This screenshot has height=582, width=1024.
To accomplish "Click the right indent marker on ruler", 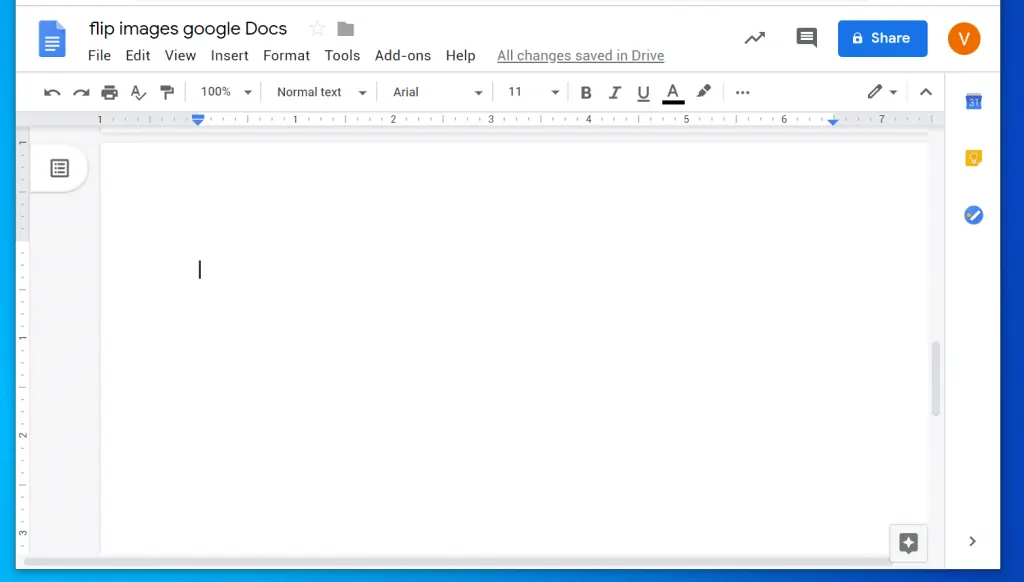I will 833,121.
